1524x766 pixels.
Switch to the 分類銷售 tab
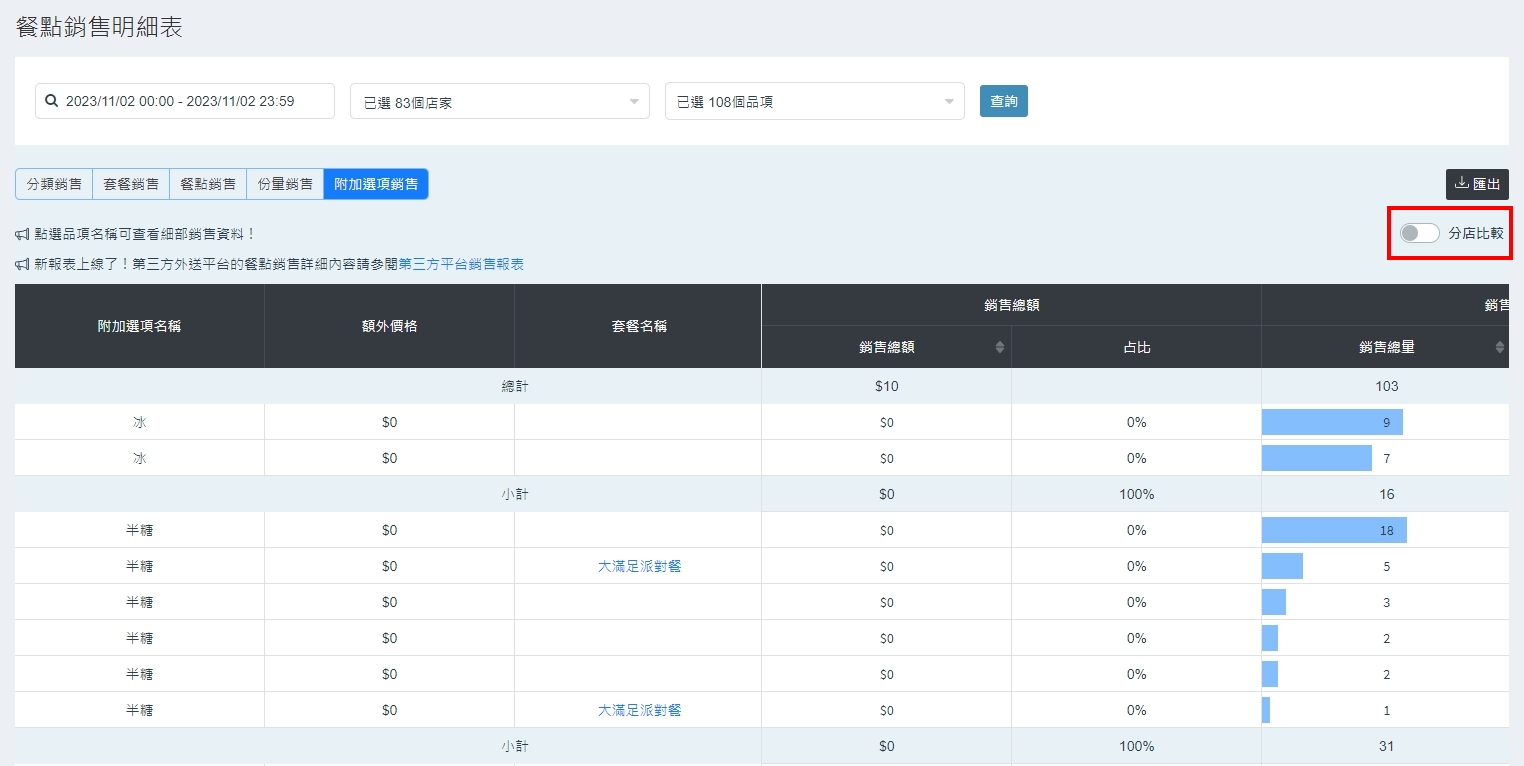click(54, 184)
